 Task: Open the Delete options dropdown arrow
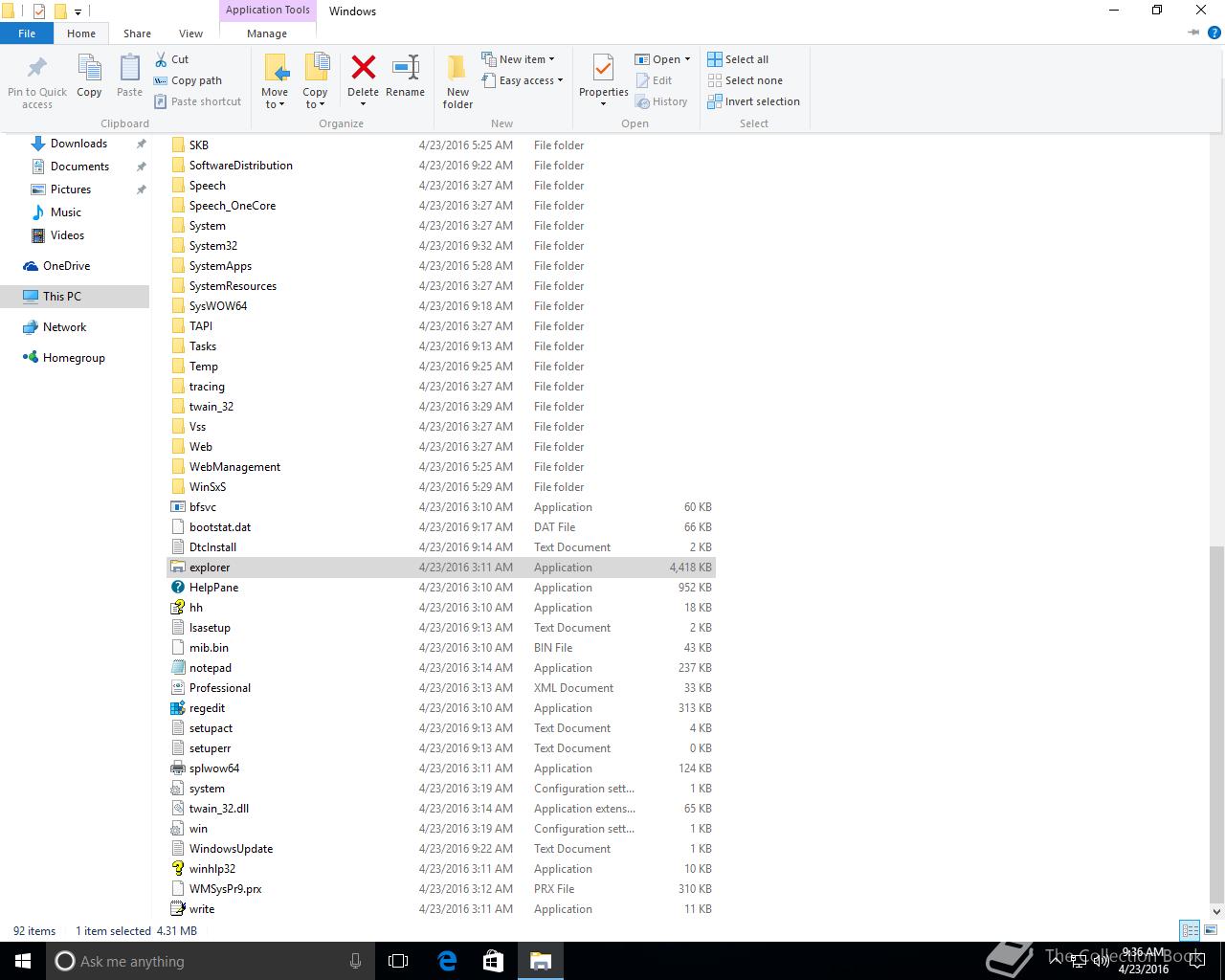(363, 104)
